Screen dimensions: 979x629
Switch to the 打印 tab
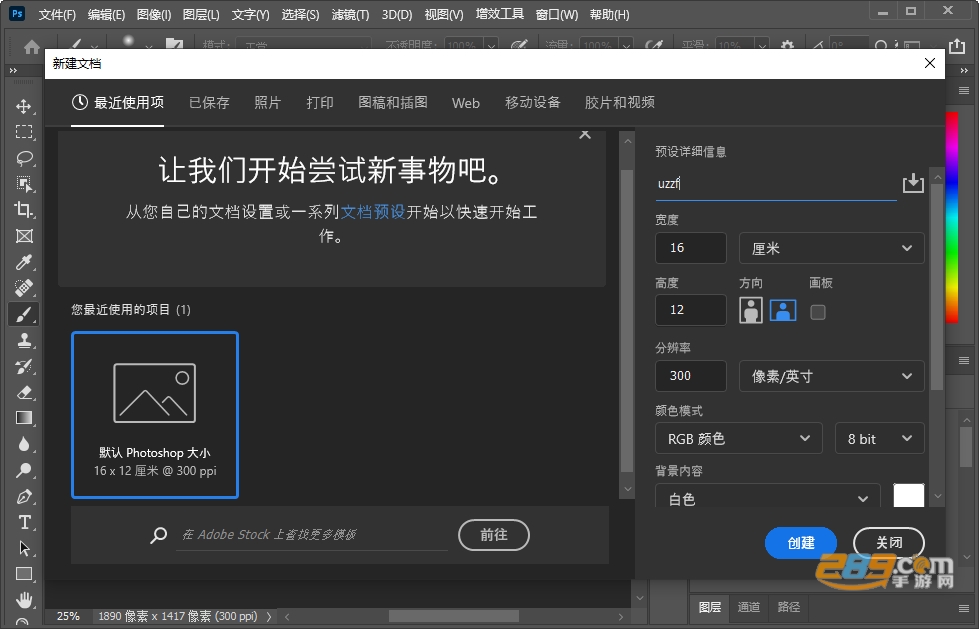coord(320,102)
